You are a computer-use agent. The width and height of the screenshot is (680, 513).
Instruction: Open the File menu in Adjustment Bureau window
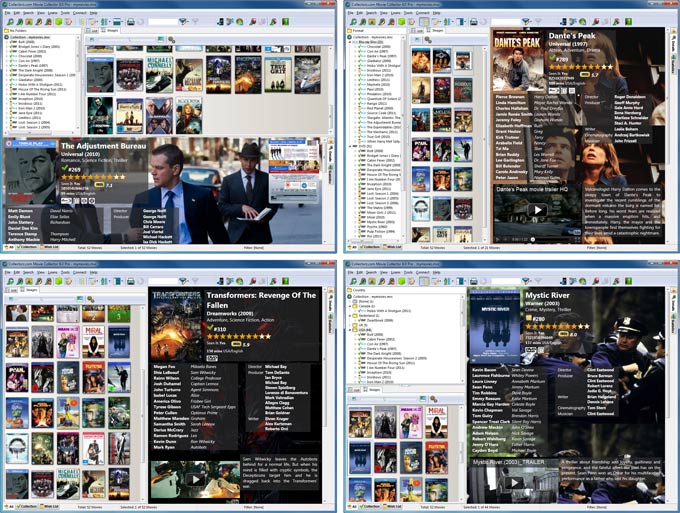point(6,12)
